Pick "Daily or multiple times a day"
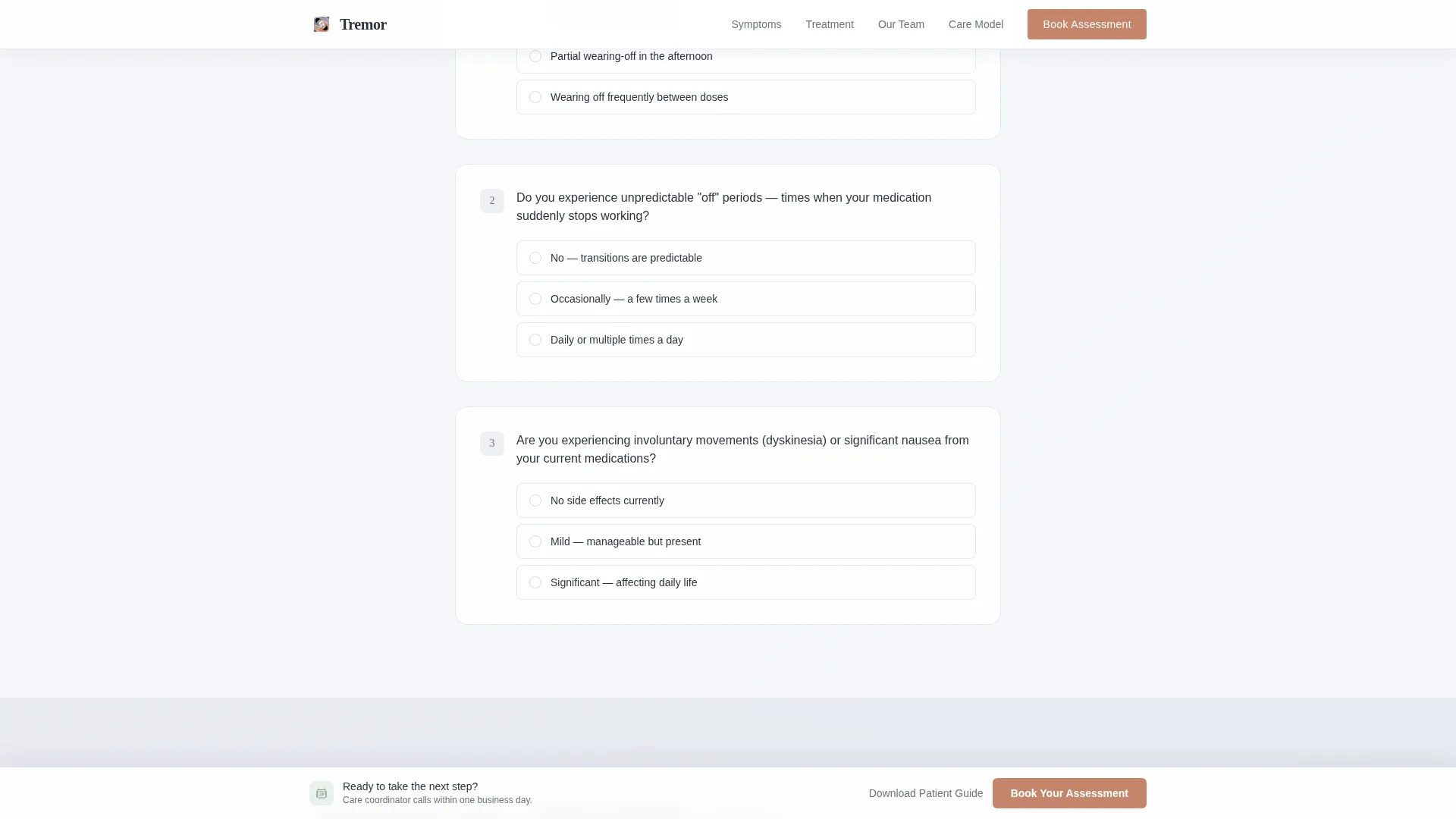The image size is (1456, 819). coord(746,340)
